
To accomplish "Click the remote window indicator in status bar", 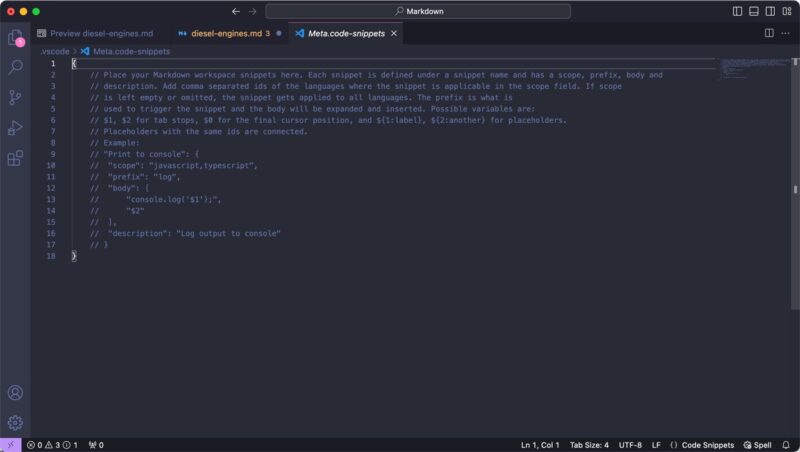I will 10,445.
